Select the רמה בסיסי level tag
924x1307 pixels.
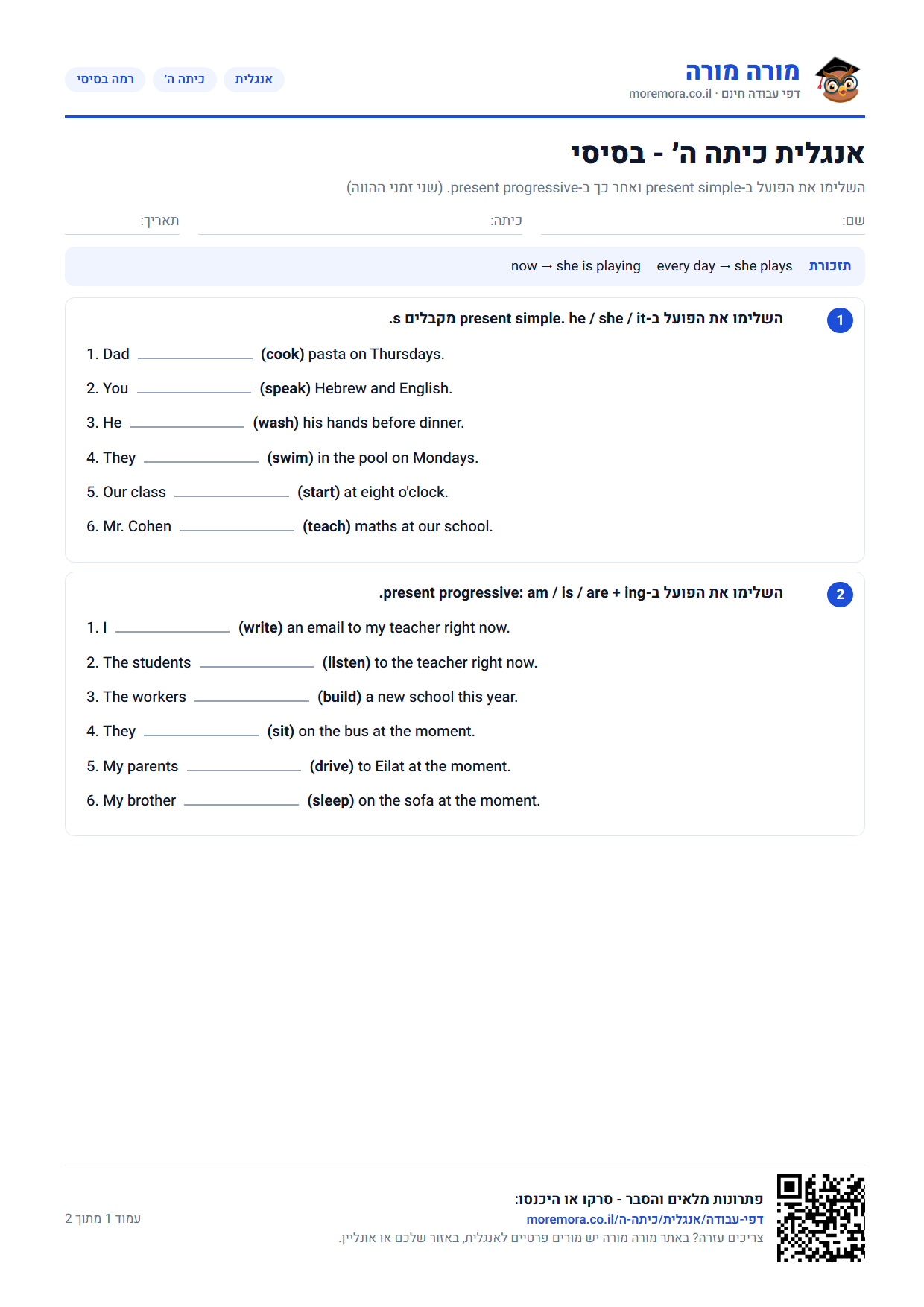click(x=105, y=80)
